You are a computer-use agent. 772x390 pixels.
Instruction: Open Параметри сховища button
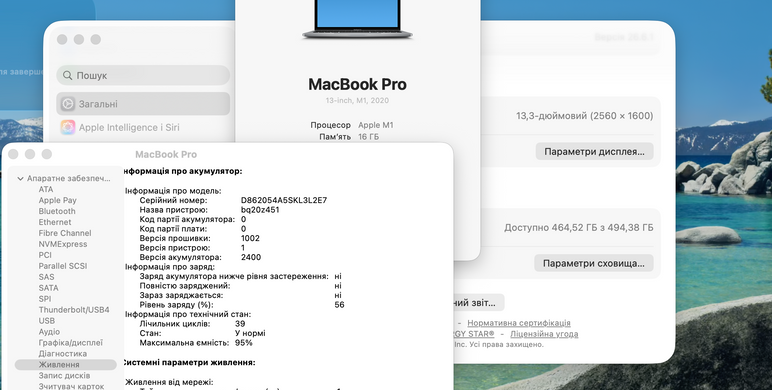tap(593, 263)
